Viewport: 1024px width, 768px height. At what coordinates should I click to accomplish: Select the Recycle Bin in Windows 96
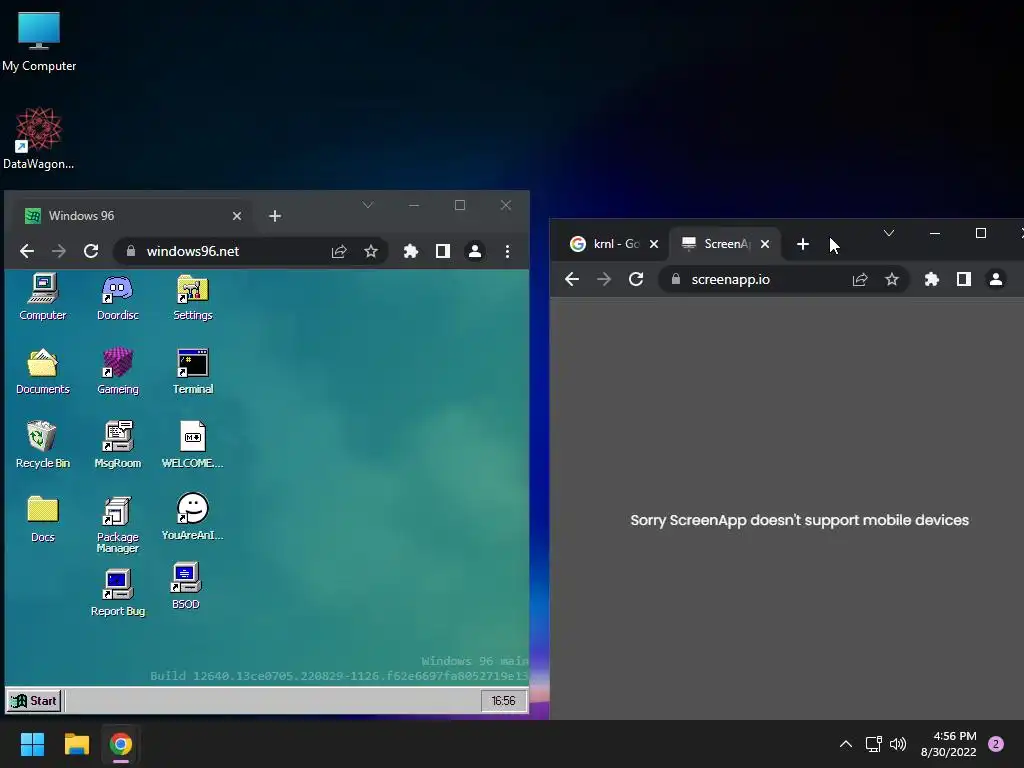tap(42, 445)
